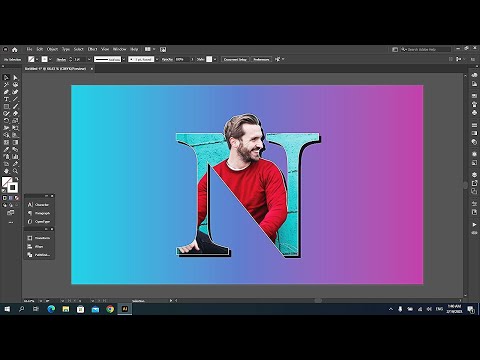
Task: Change screen mode from the toolbar
Action: [11, 213]
